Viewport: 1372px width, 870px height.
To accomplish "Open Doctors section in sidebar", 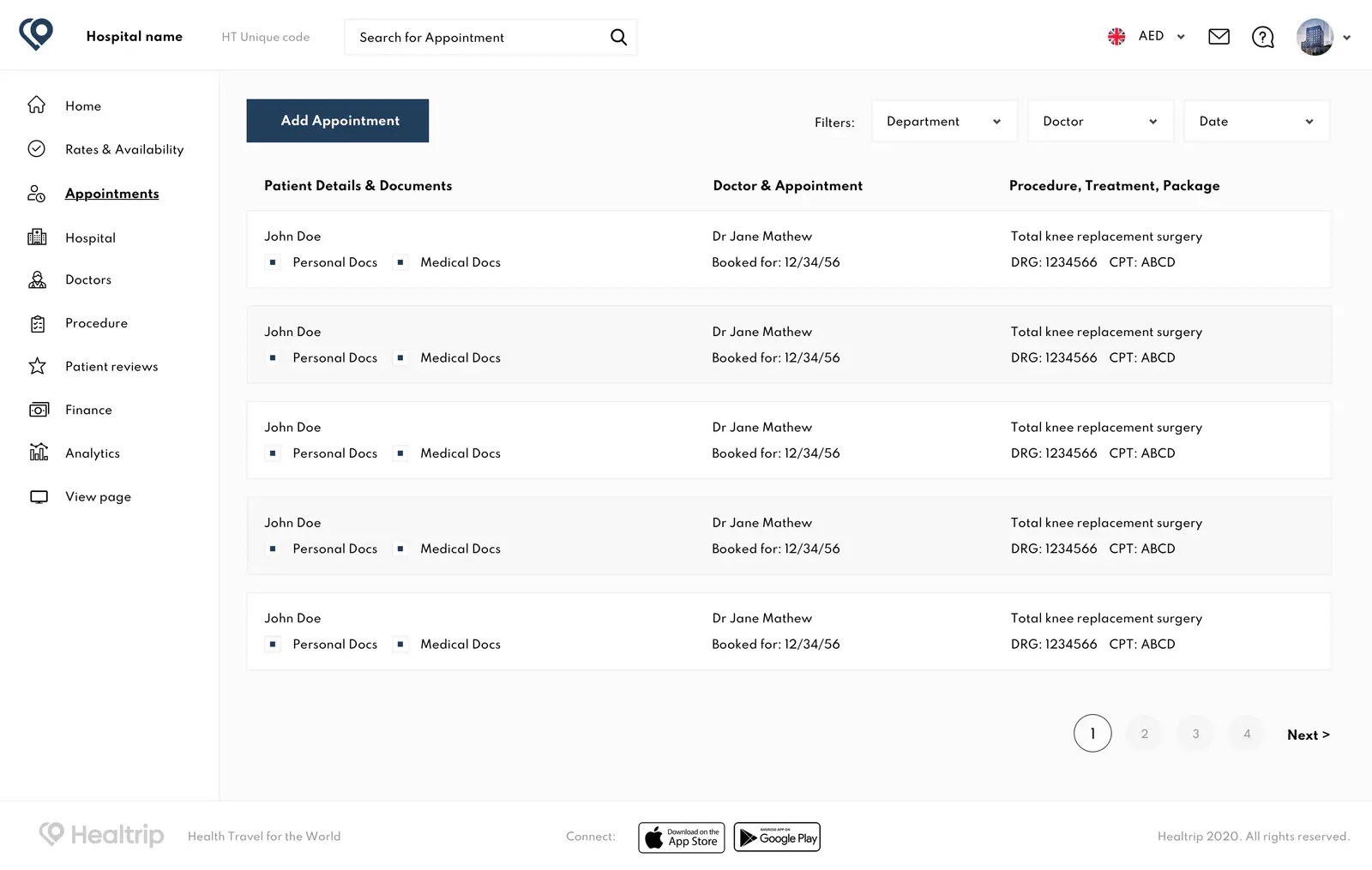I will click(x=88, y=279).
